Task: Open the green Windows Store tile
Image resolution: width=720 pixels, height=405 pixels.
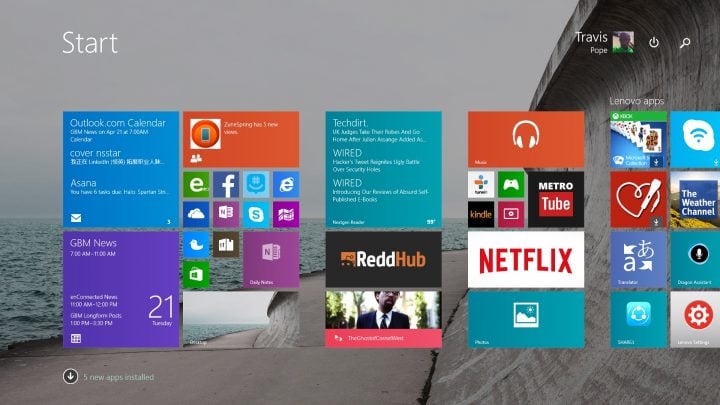Action: click(196, 275)
